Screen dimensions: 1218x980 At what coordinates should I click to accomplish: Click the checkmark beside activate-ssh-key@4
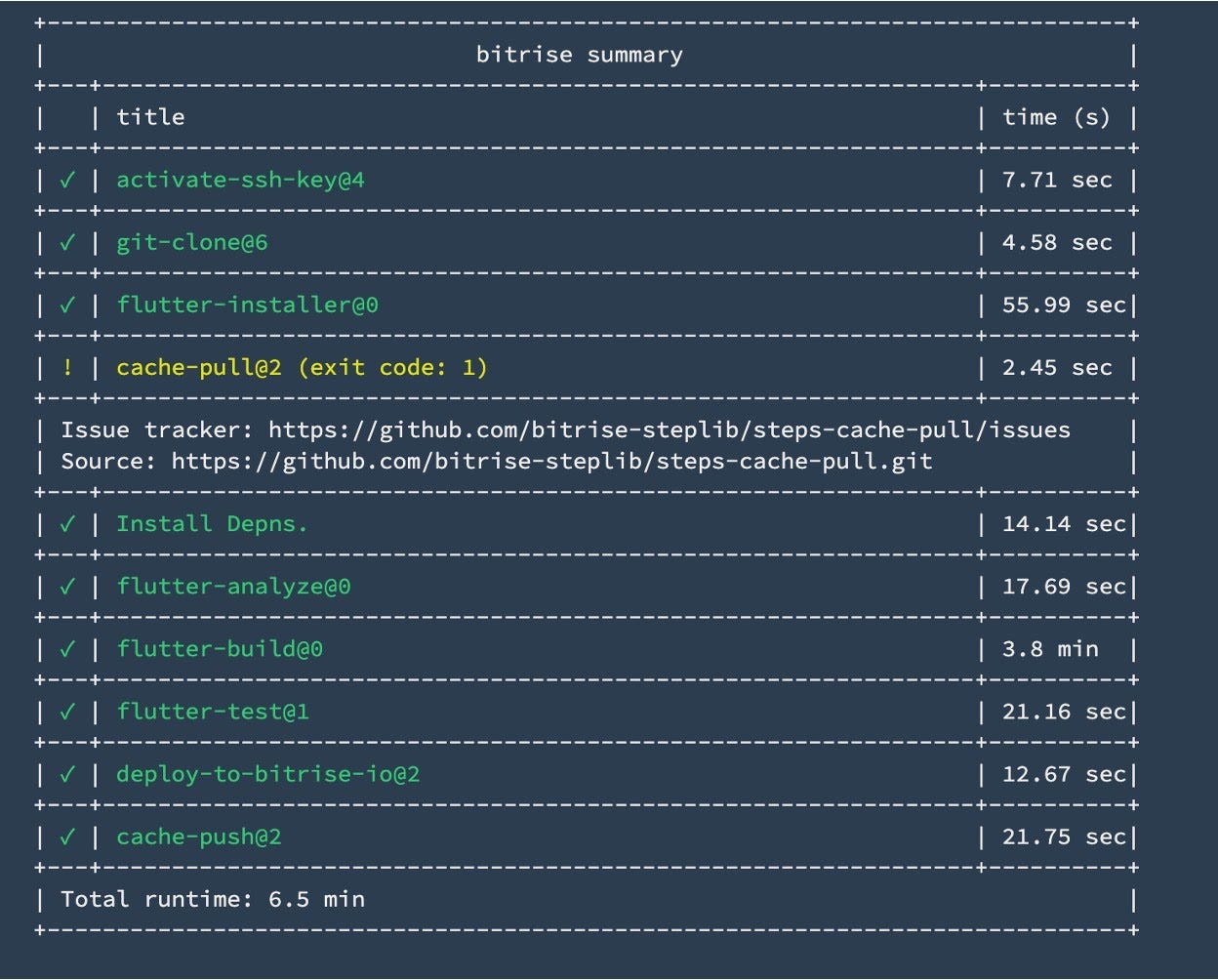point(67,181)
